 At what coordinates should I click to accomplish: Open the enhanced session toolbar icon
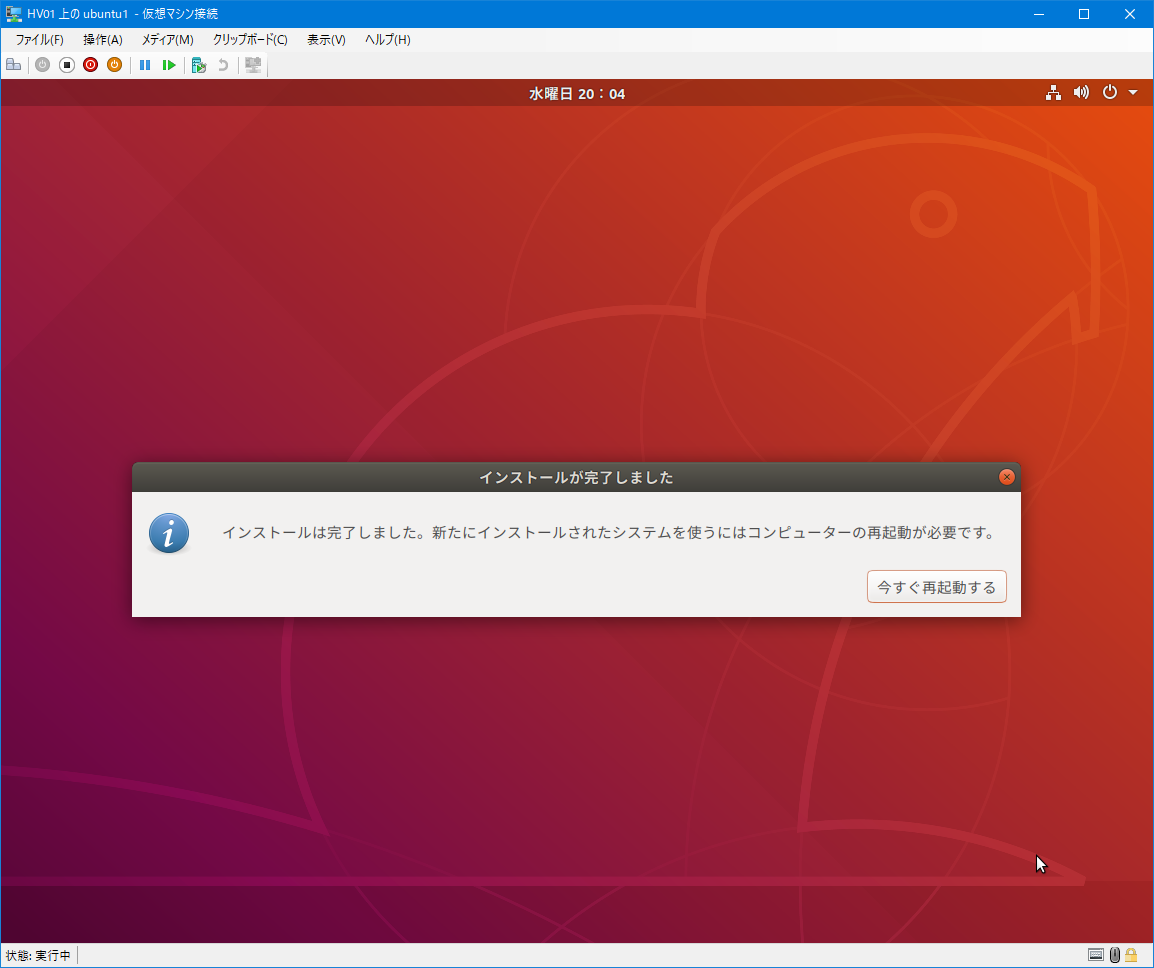252,64
